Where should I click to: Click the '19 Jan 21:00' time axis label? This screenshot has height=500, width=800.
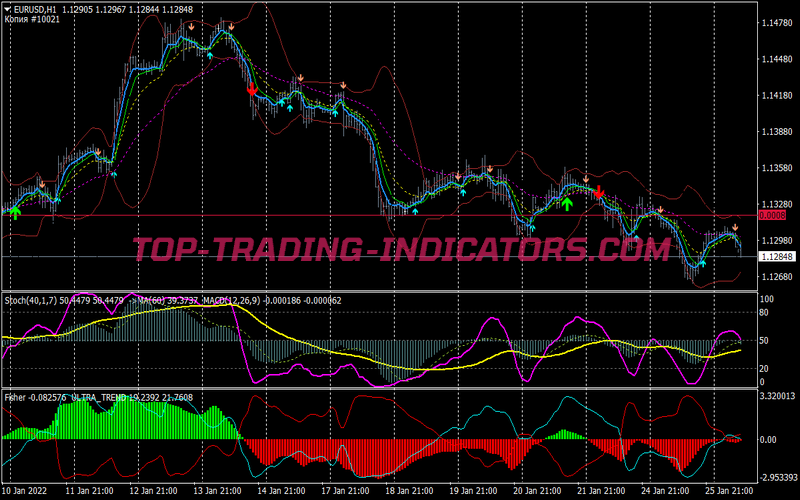(x=473, y=491)
